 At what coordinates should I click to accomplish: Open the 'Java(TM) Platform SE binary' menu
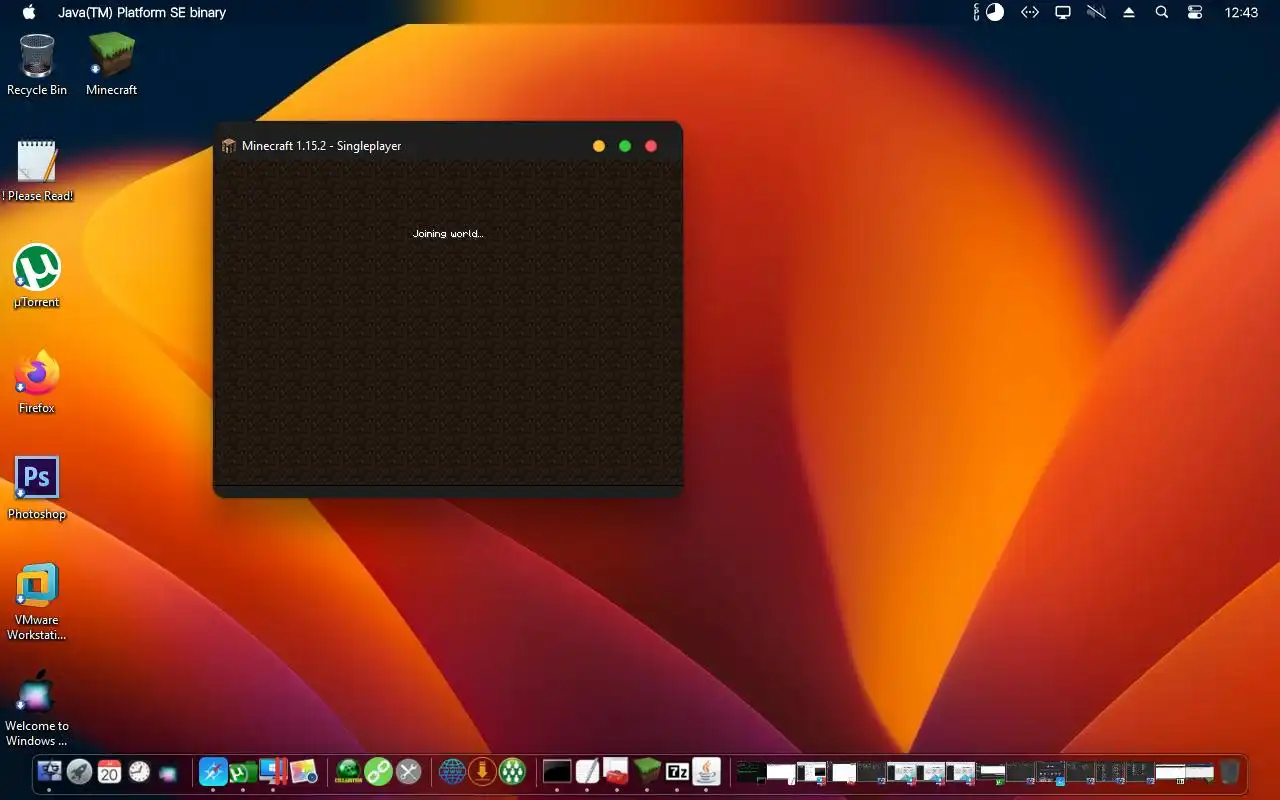click(x=142, y=12)
